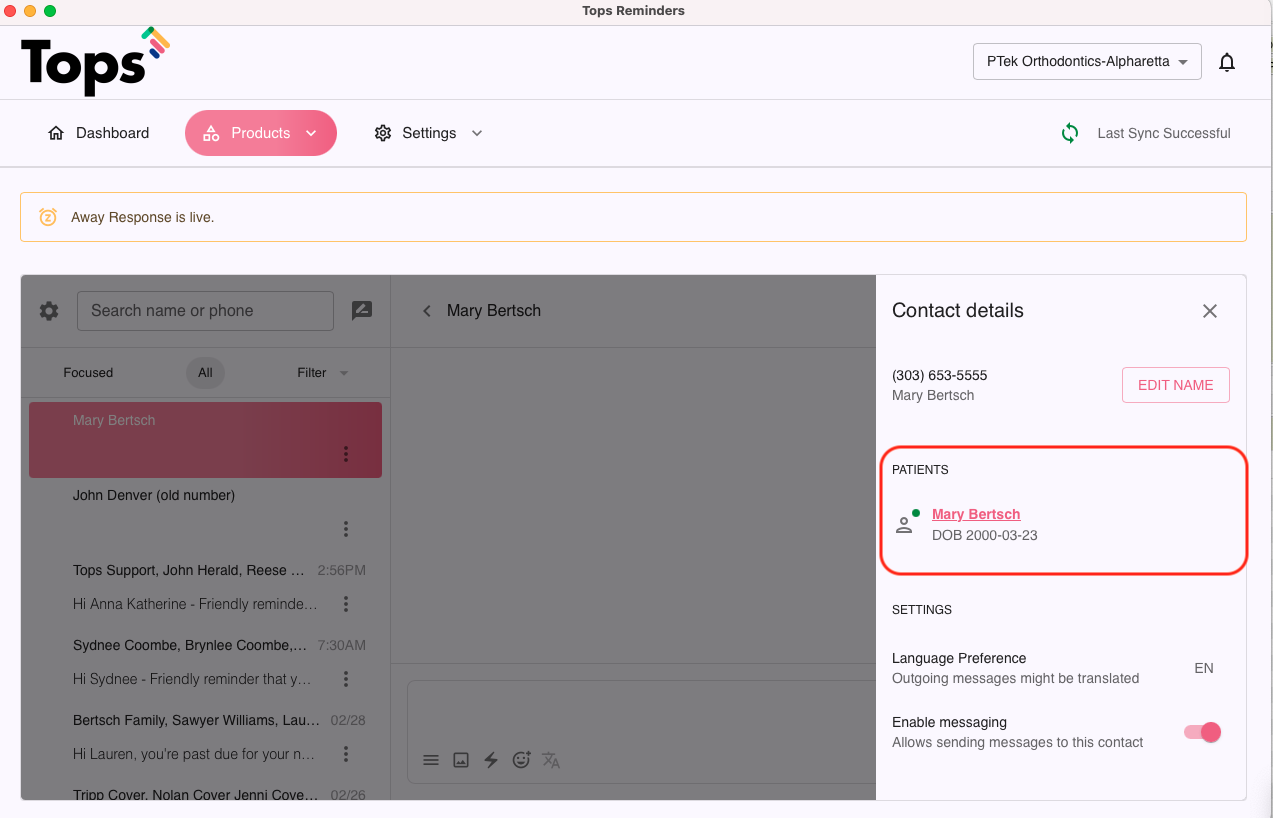Open Tripp Cover, Nolan Cover conversation

(205, 790)
